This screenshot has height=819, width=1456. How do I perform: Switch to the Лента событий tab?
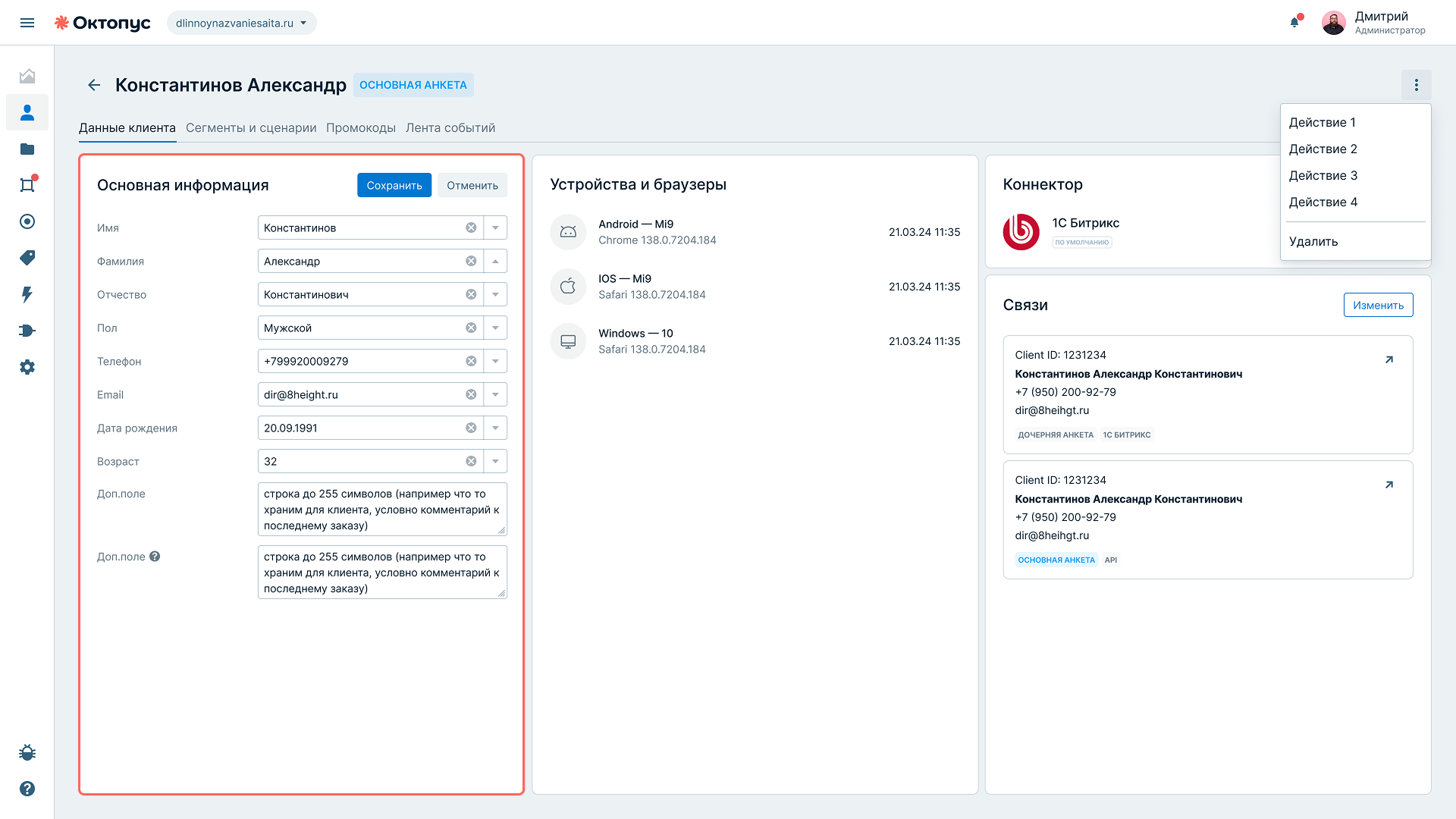tap(450, 127)
